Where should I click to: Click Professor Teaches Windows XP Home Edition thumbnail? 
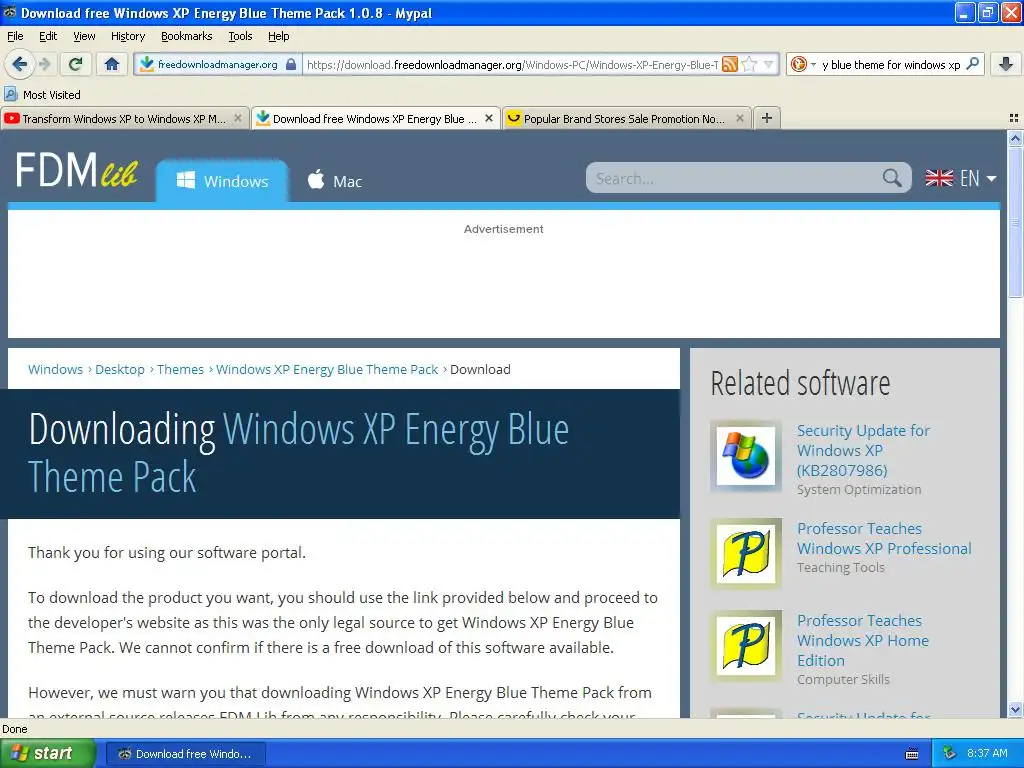[x=746, y=646]
